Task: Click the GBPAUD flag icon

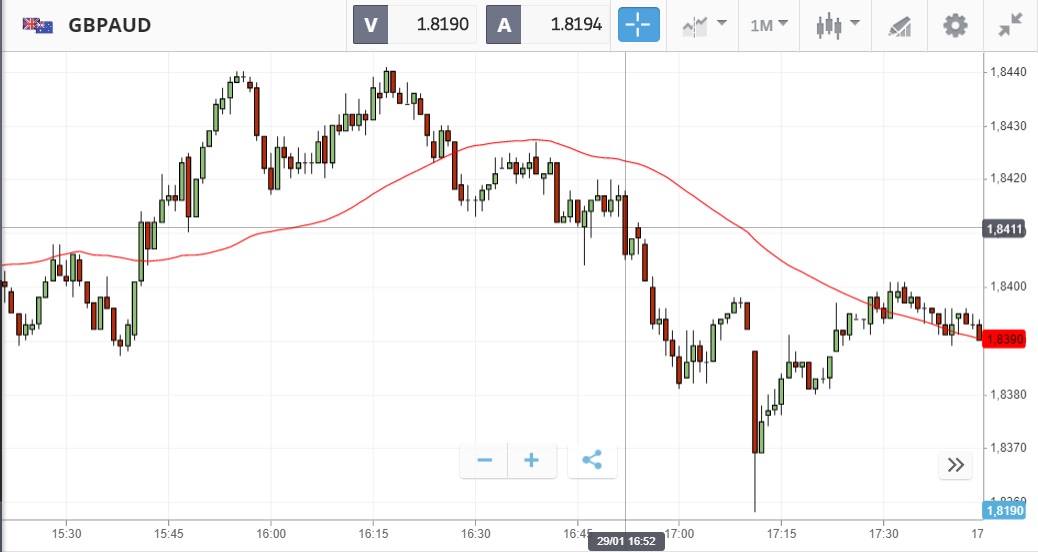Action: click(38, 25)
